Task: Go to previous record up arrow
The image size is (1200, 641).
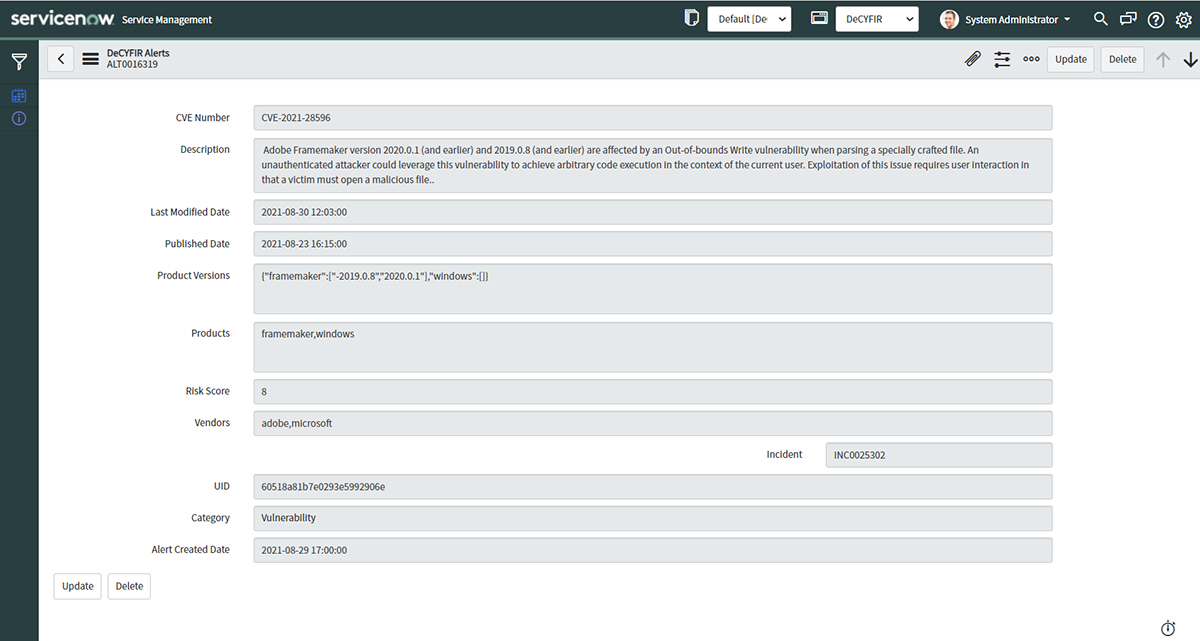Action: tap(1163, 59)
